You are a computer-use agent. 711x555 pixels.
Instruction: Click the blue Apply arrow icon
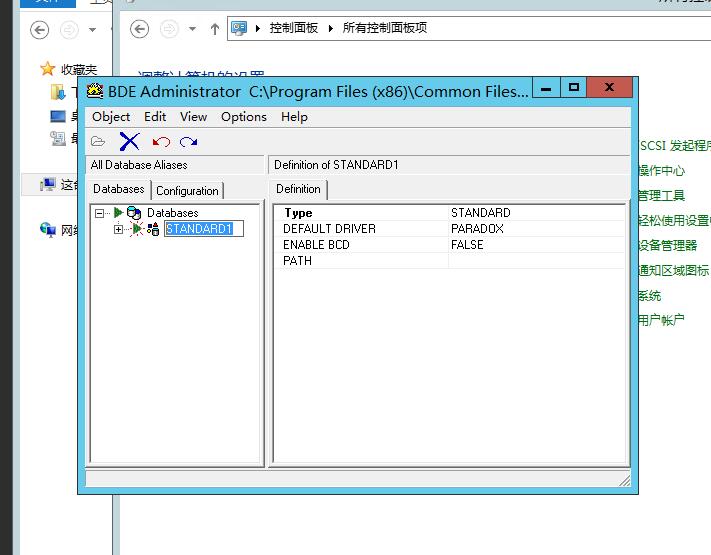tap(188, 142)
